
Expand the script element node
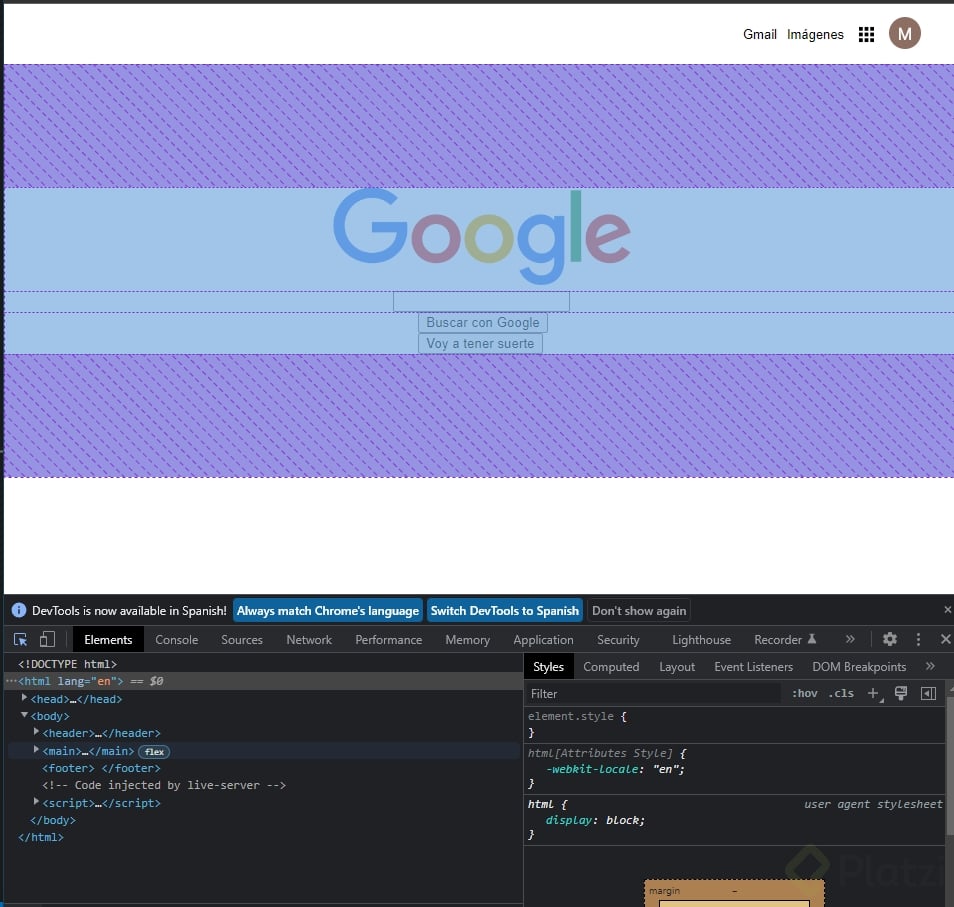36,802
